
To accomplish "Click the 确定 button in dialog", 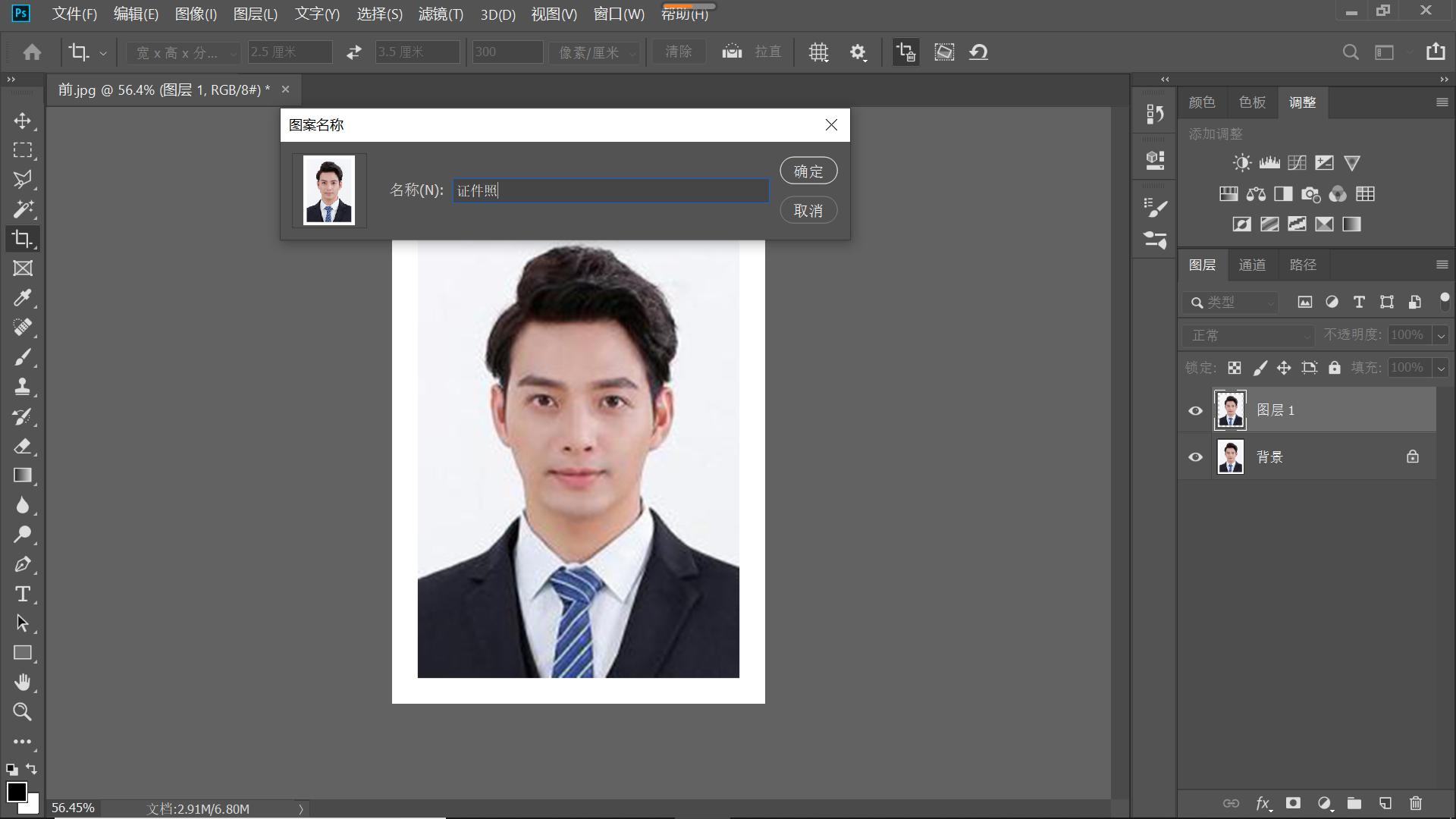I will (x=808, y=171).
